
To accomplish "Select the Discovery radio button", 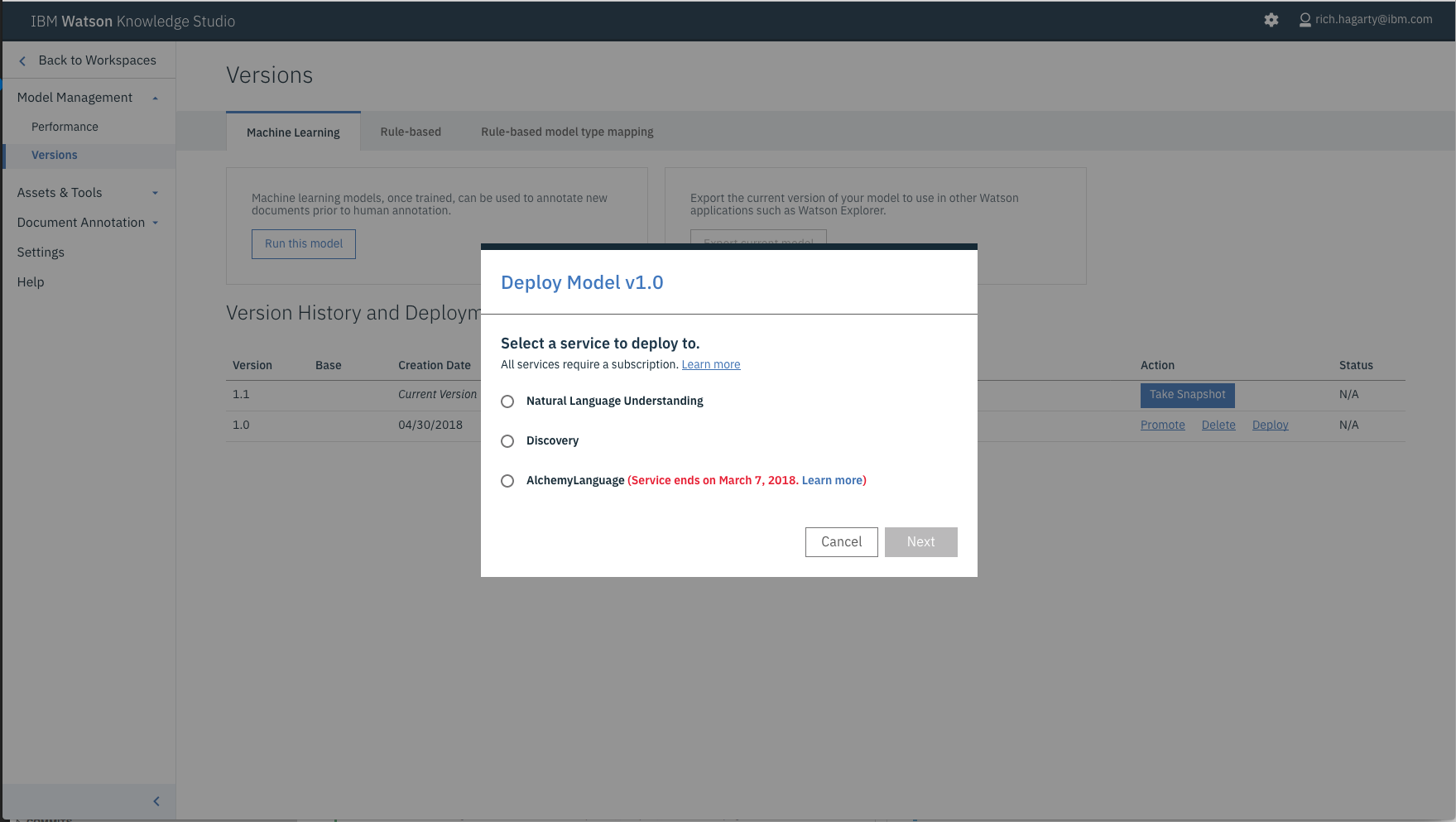I will click(507, 441).
